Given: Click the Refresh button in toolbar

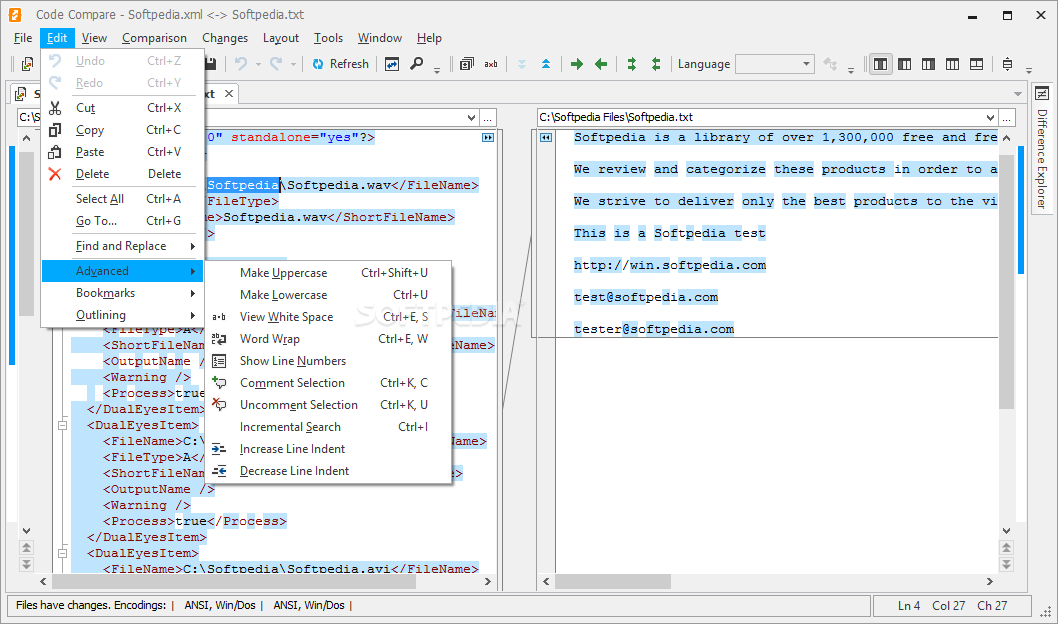Looking at the screenshot, I should pos(341,64).
